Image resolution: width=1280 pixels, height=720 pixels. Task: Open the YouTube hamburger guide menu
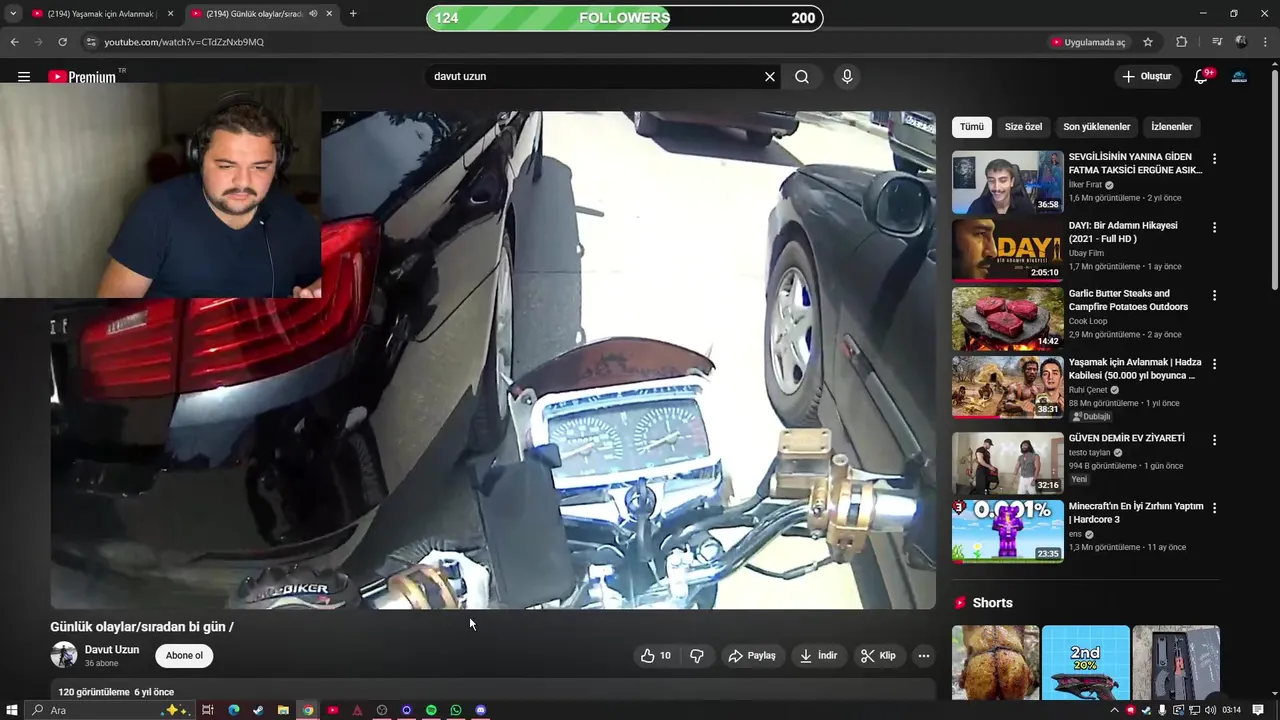point(24,76)
